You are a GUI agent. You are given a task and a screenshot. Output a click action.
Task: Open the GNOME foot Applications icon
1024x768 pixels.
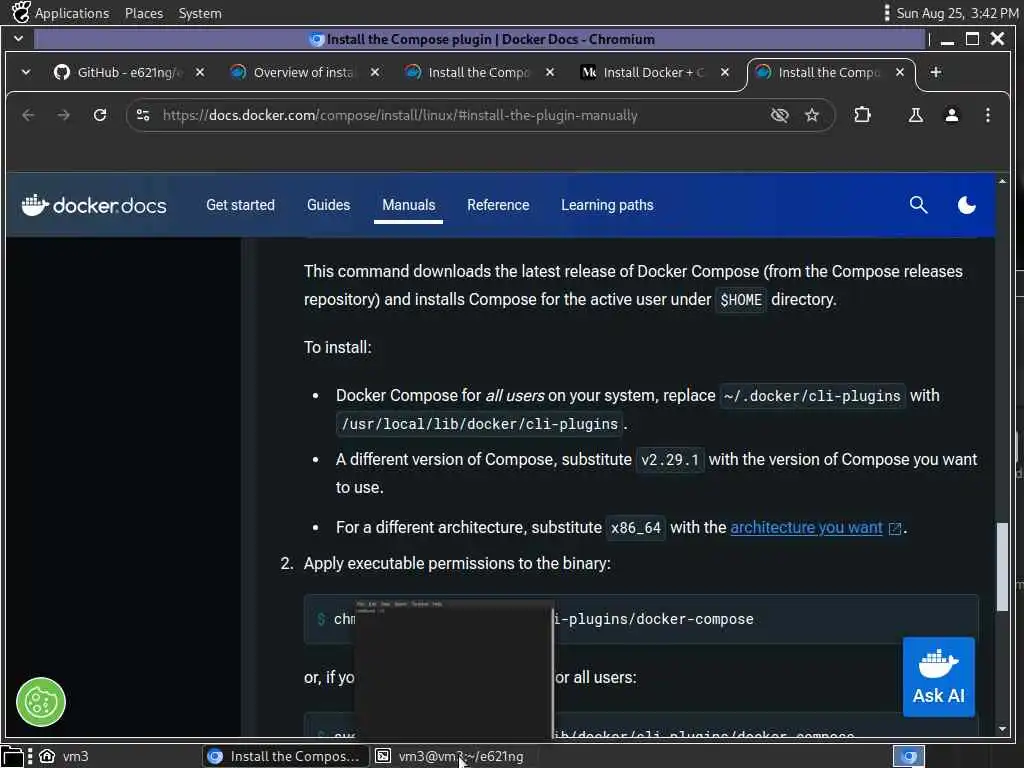pos(21,12)
